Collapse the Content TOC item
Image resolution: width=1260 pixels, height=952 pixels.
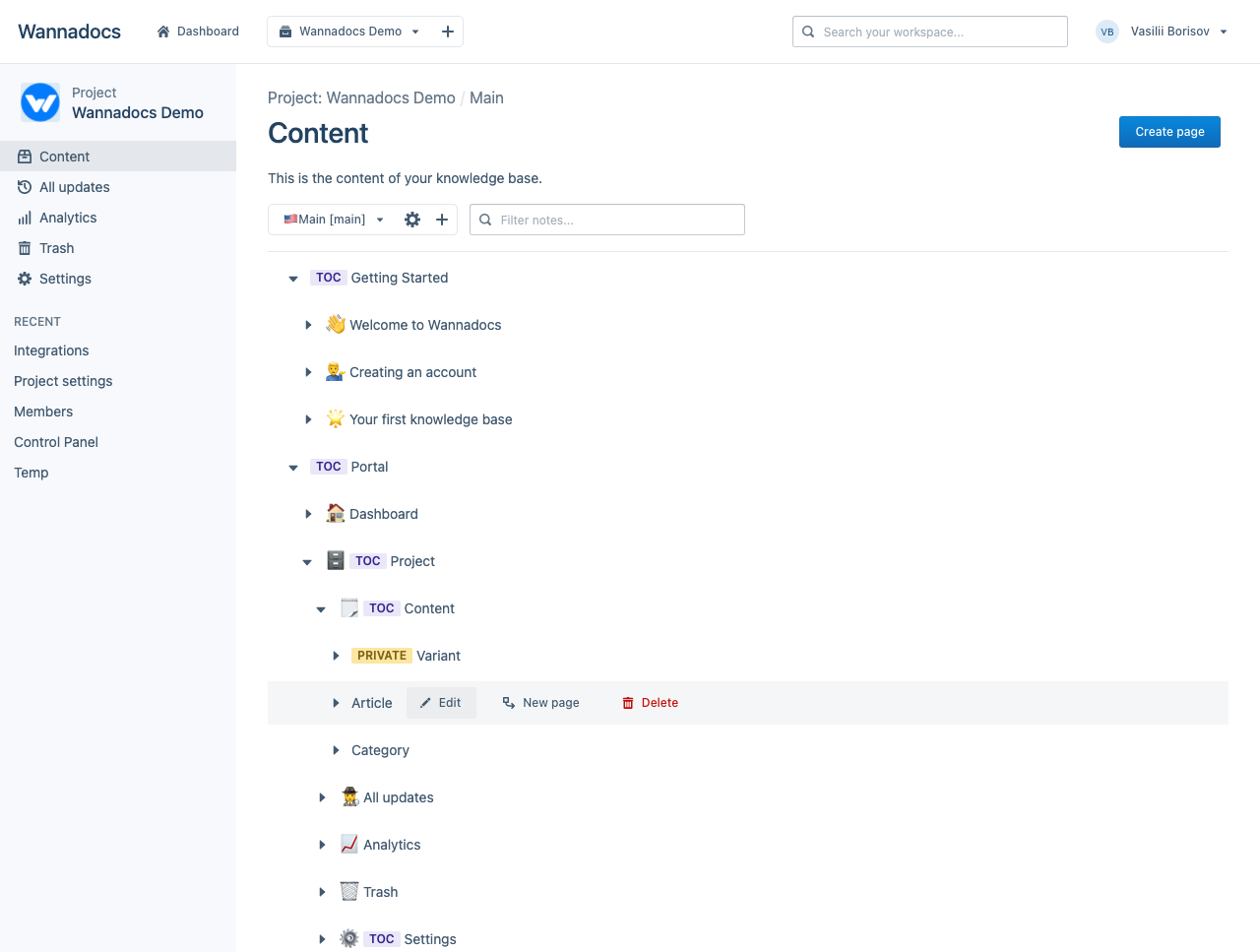[x=320, y=609]
